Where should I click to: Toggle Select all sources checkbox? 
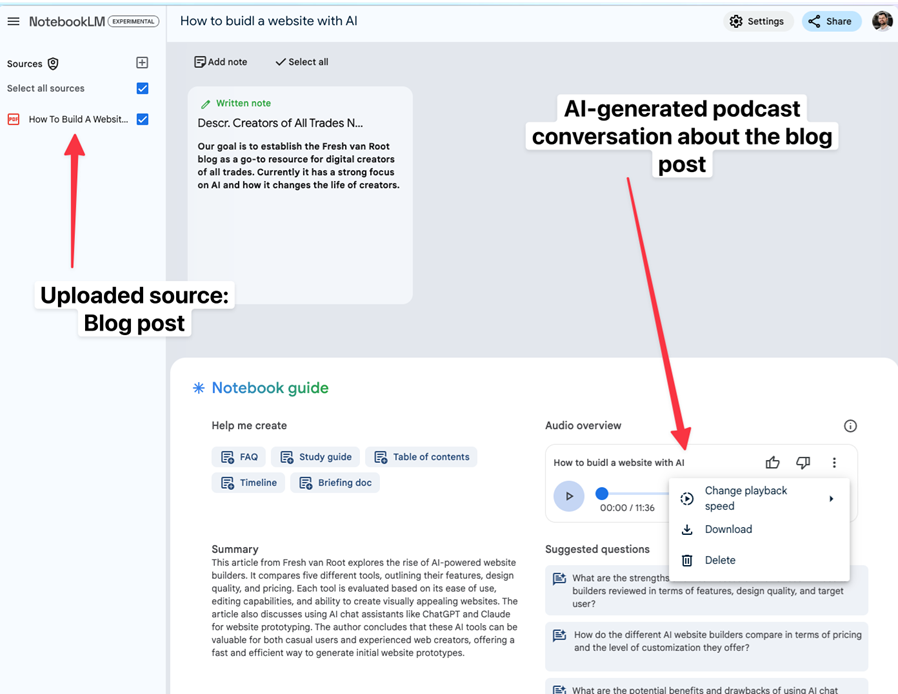point(143,88)
